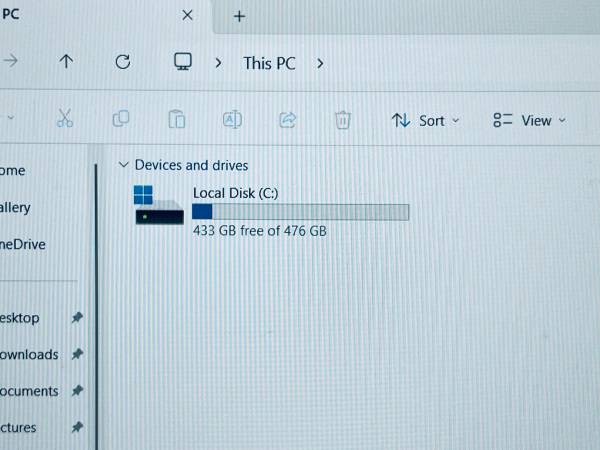Open a new tab with plus button
600x450 pixels.
240,16
